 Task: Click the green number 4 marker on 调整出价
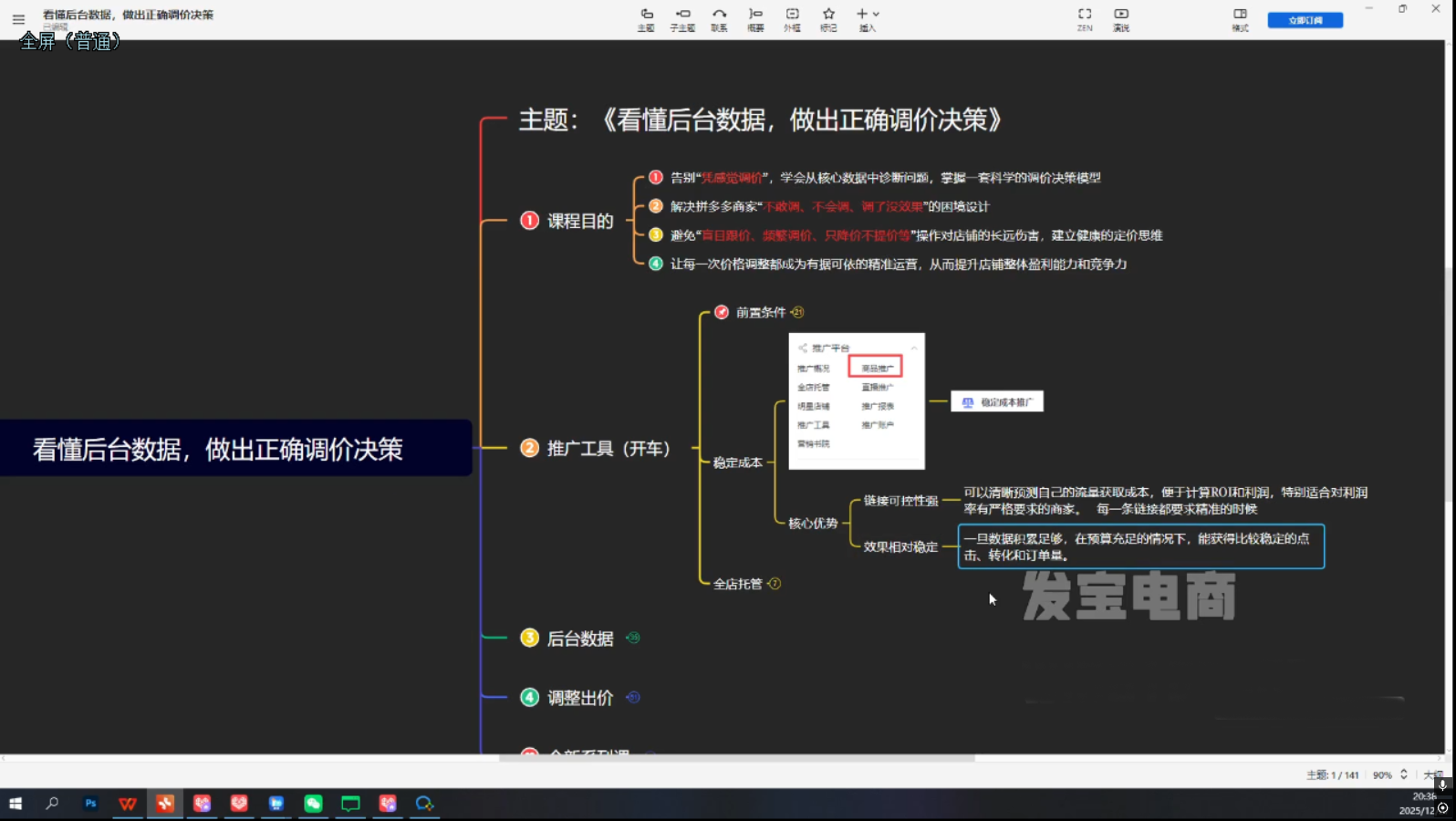tap(529, 697)
